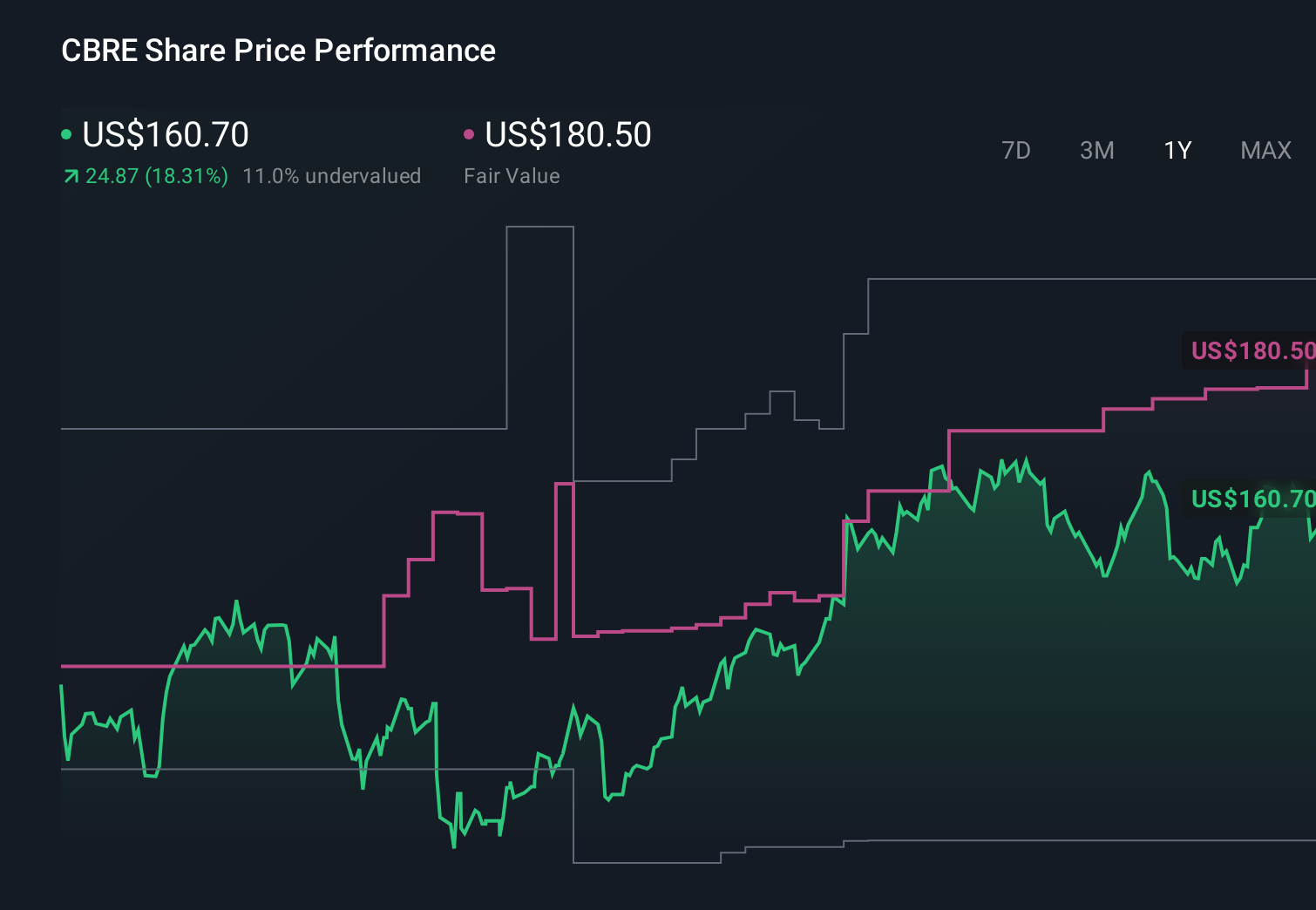
Task: Click the US$160.70 label on the chart
Action: click(x=1252, y=499)
